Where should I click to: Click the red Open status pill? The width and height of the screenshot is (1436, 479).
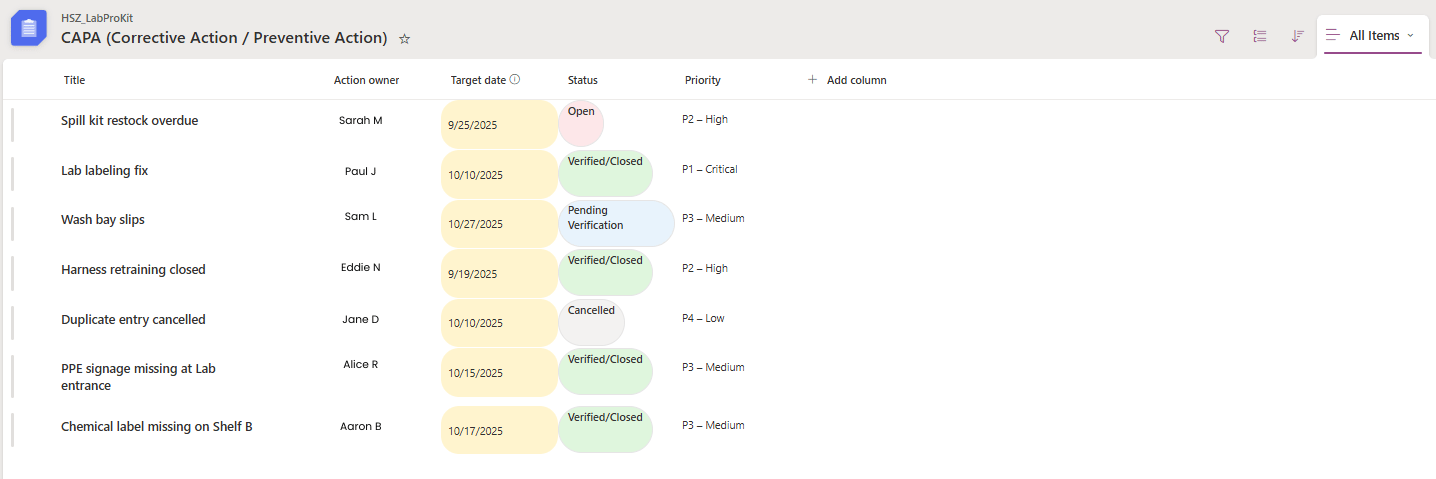581,122
